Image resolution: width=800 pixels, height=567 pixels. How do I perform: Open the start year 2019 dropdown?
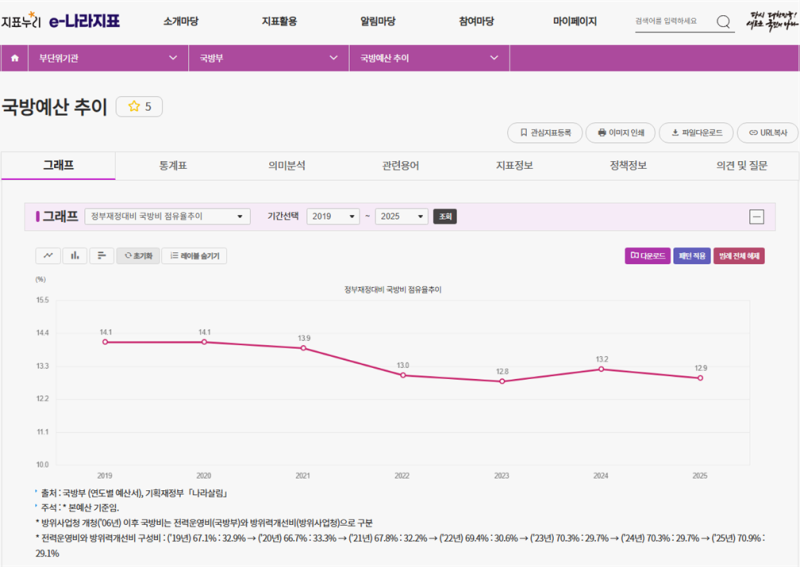tap(333, 216)
